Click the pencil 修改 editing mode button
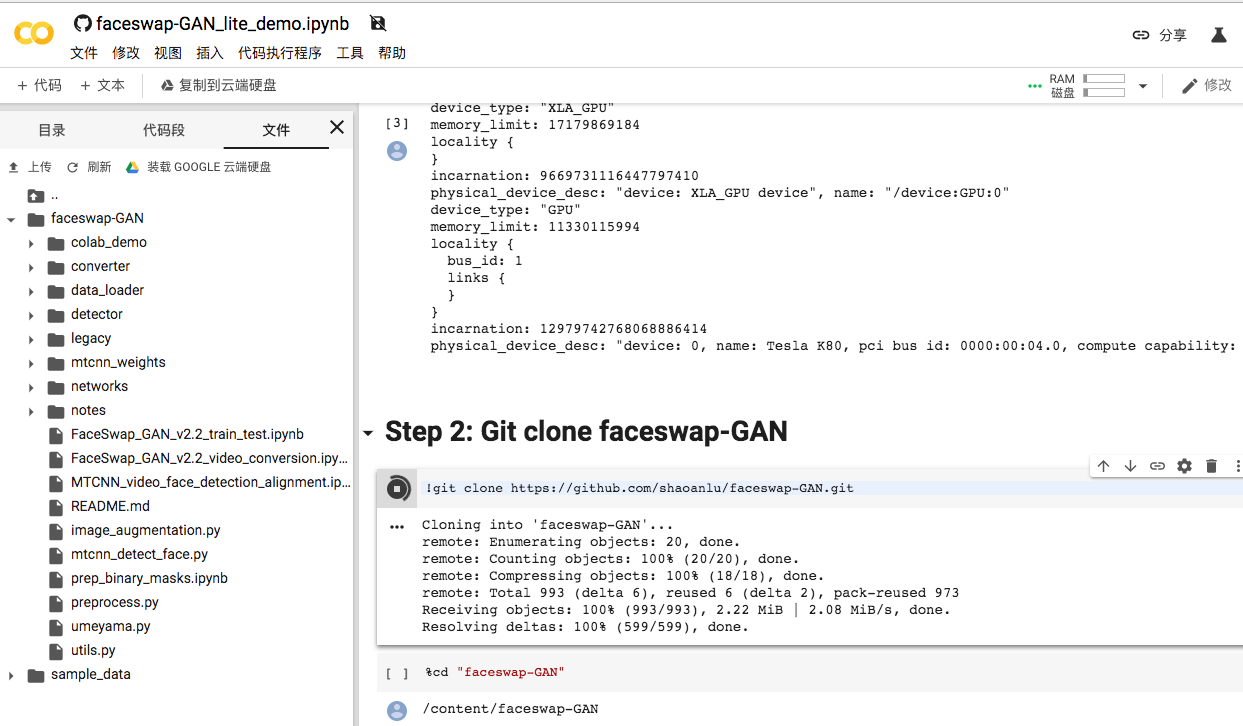 click(x=1206, y=86)
